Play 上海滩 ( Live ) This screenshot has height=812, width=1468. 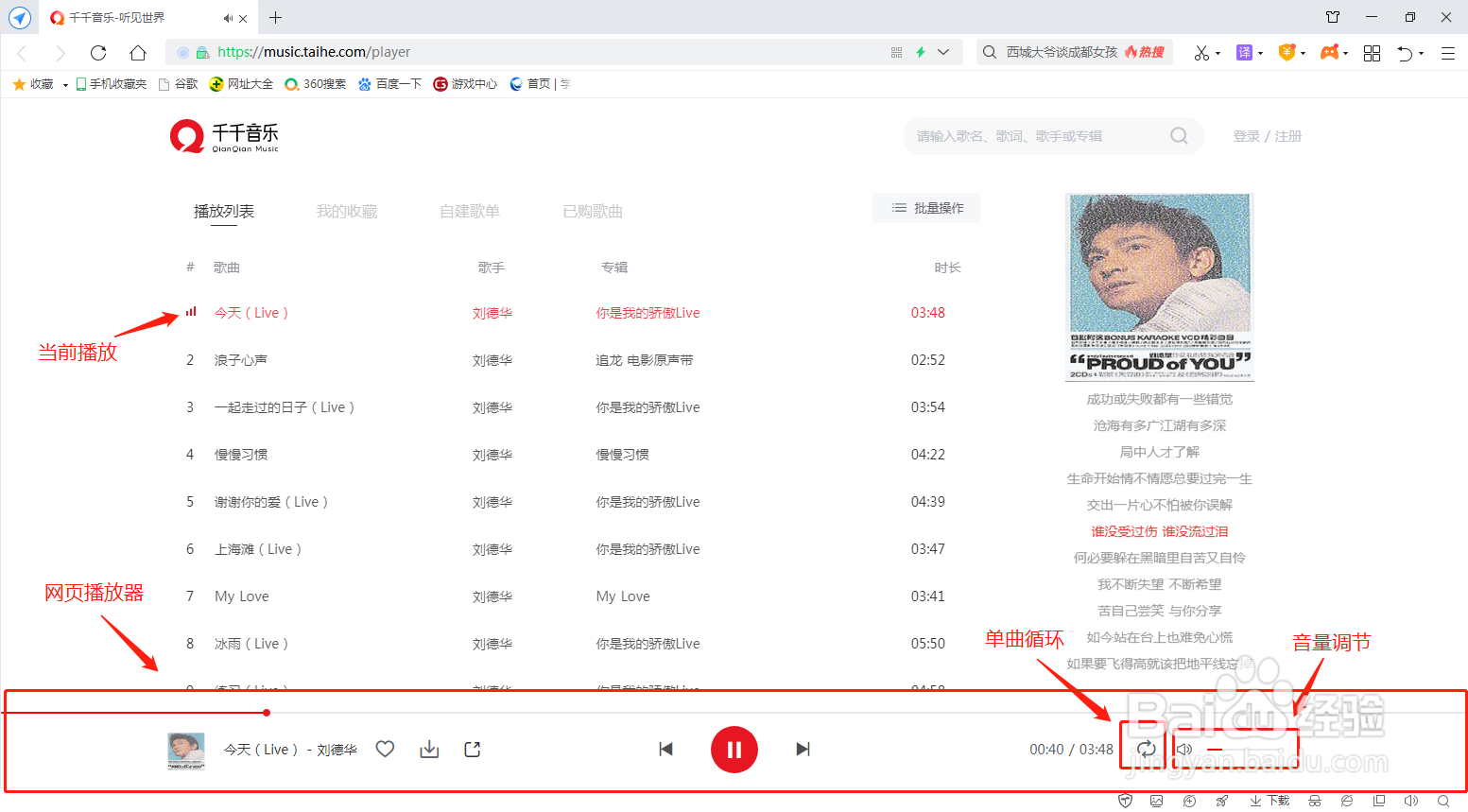click(x=258, y=549)
